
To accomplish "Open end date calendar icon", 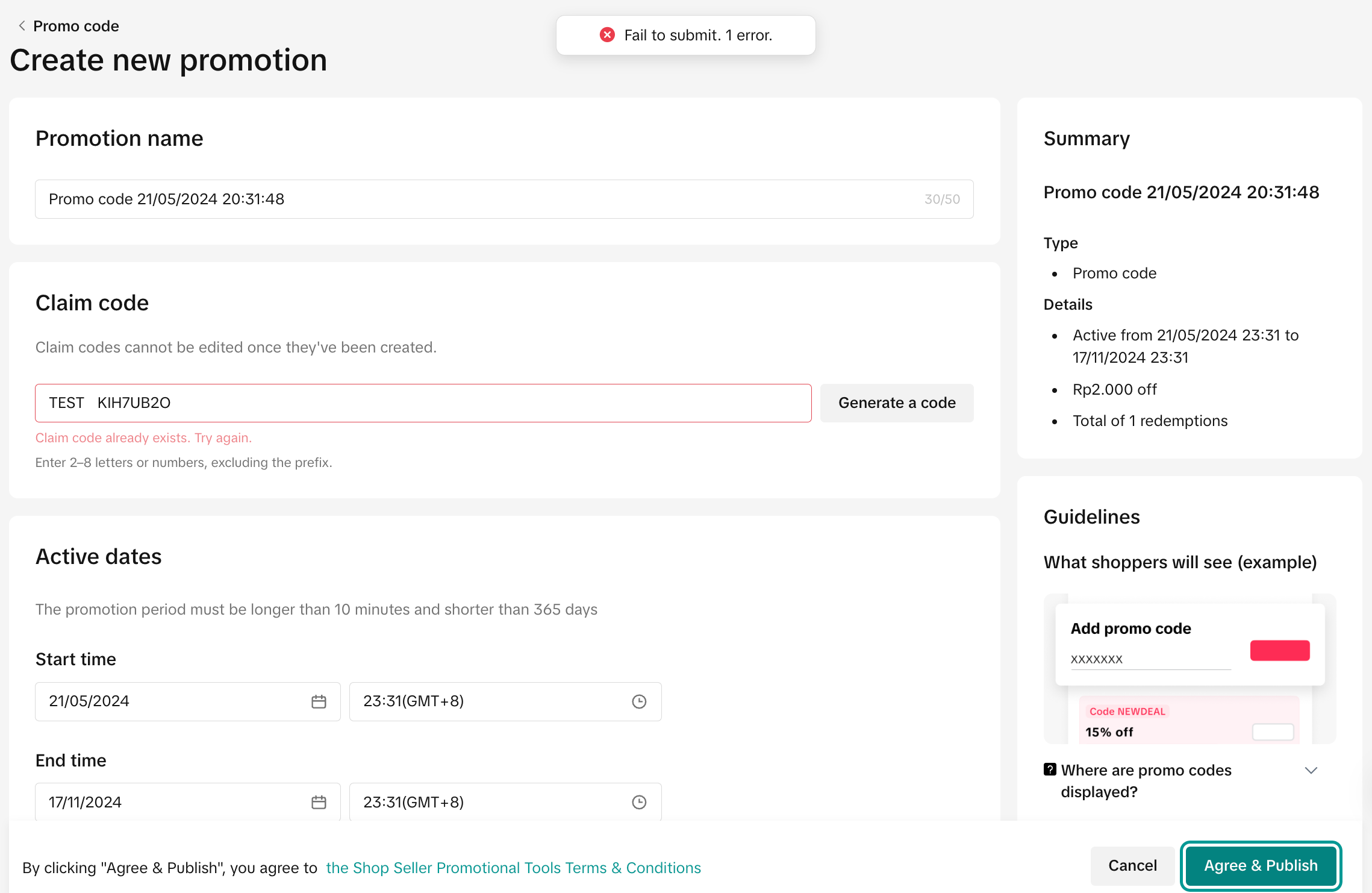I will (319, 802).
